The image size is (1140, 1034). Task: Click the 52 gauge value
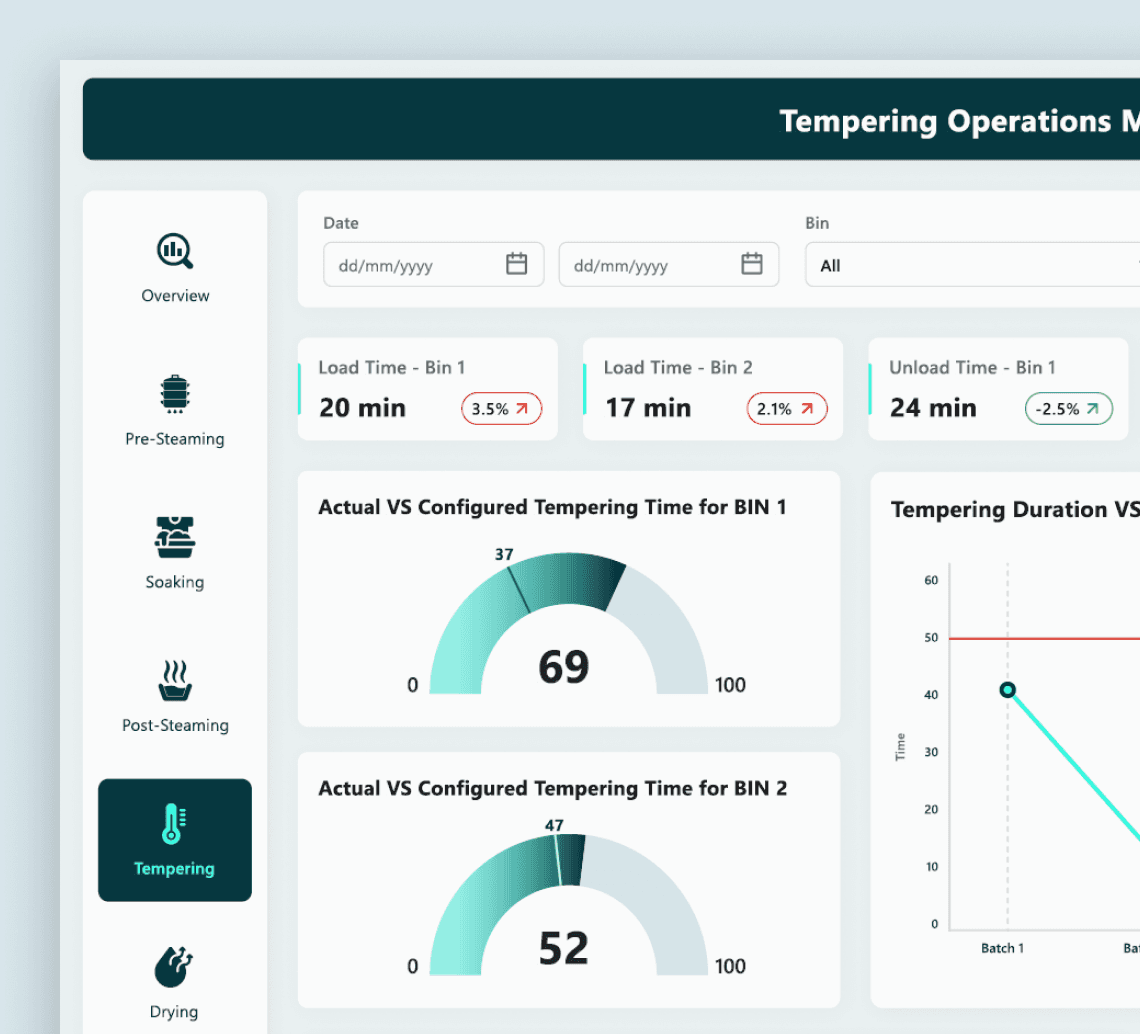563,948
